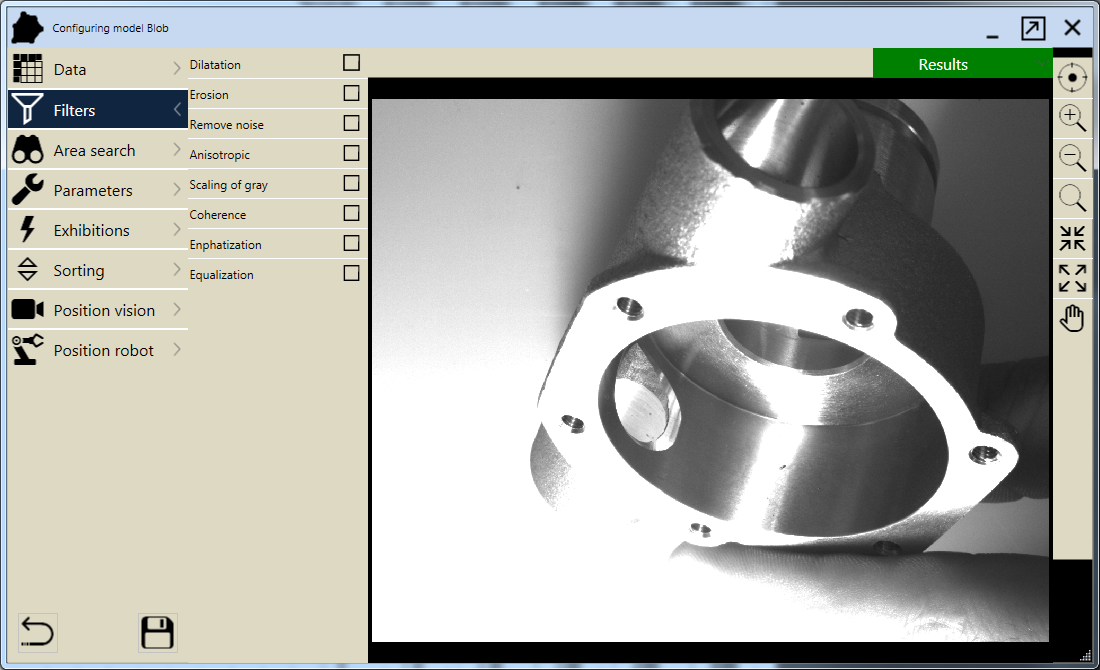
Task: Open the Data menu item
Action: 98,69
